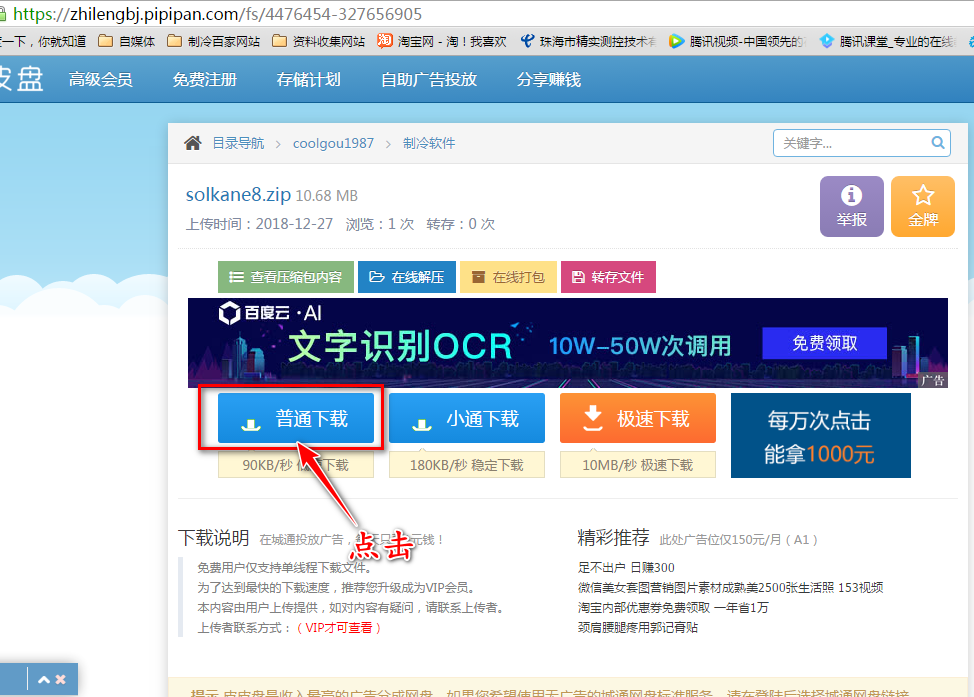Open 资料收集网站 bookmark folder
974x697 pixels.
319,41
